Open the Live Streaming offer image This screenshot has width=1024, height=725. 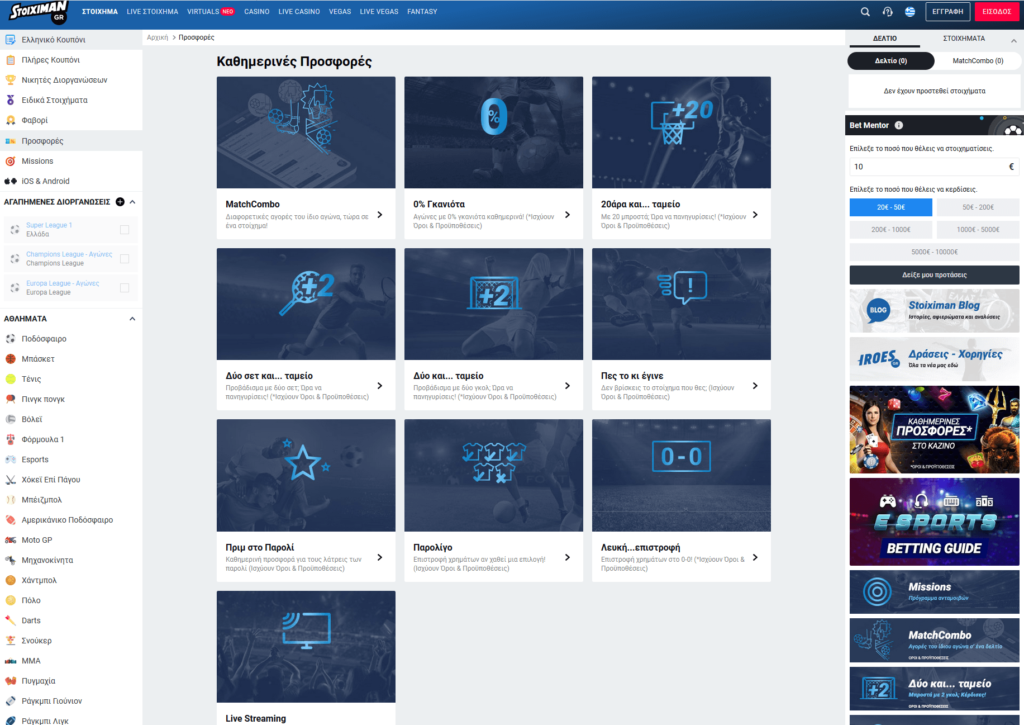(x=306, y=647)
